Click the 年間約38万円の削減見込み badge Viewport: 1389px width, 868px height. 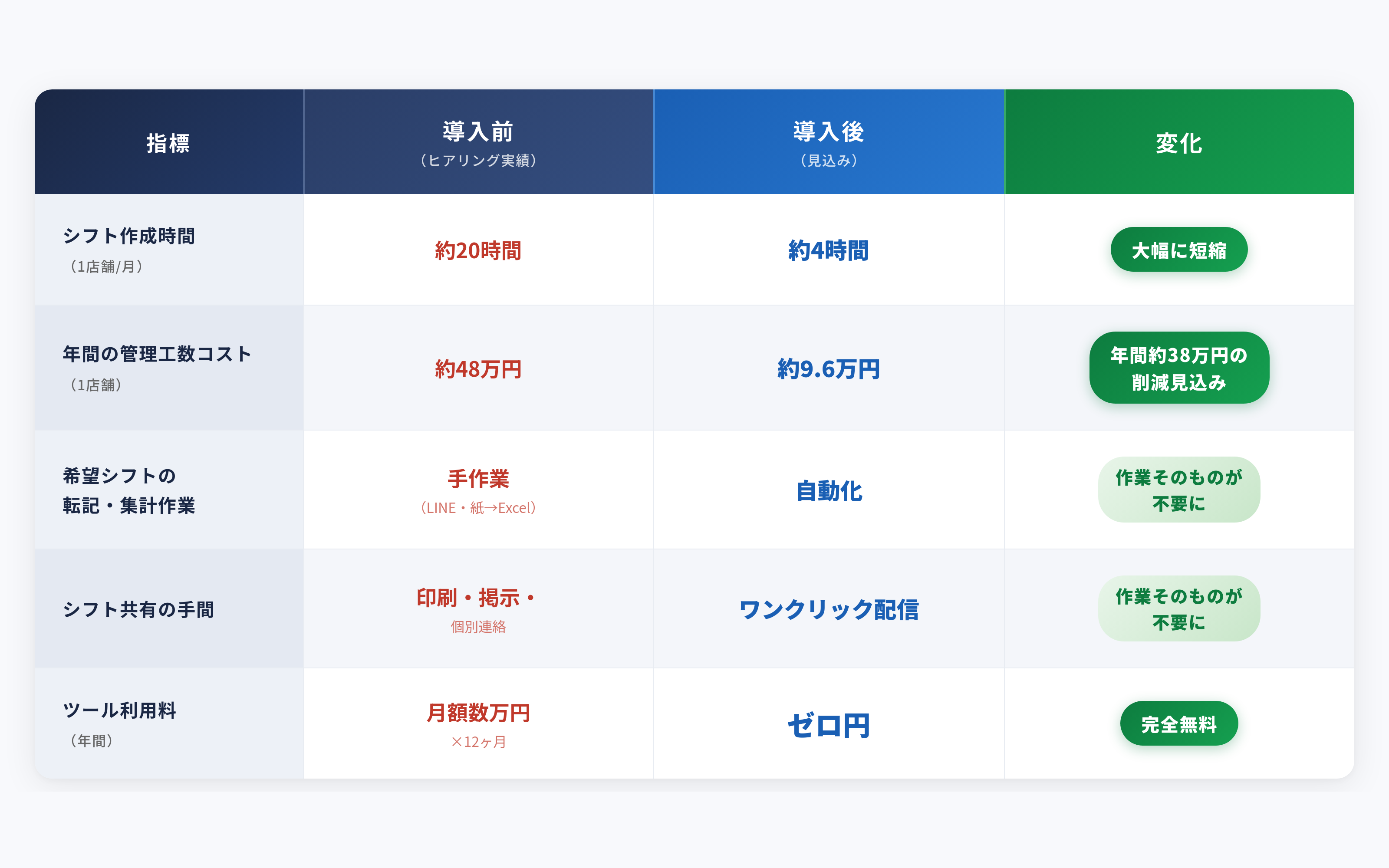(x=1178, y=368)
